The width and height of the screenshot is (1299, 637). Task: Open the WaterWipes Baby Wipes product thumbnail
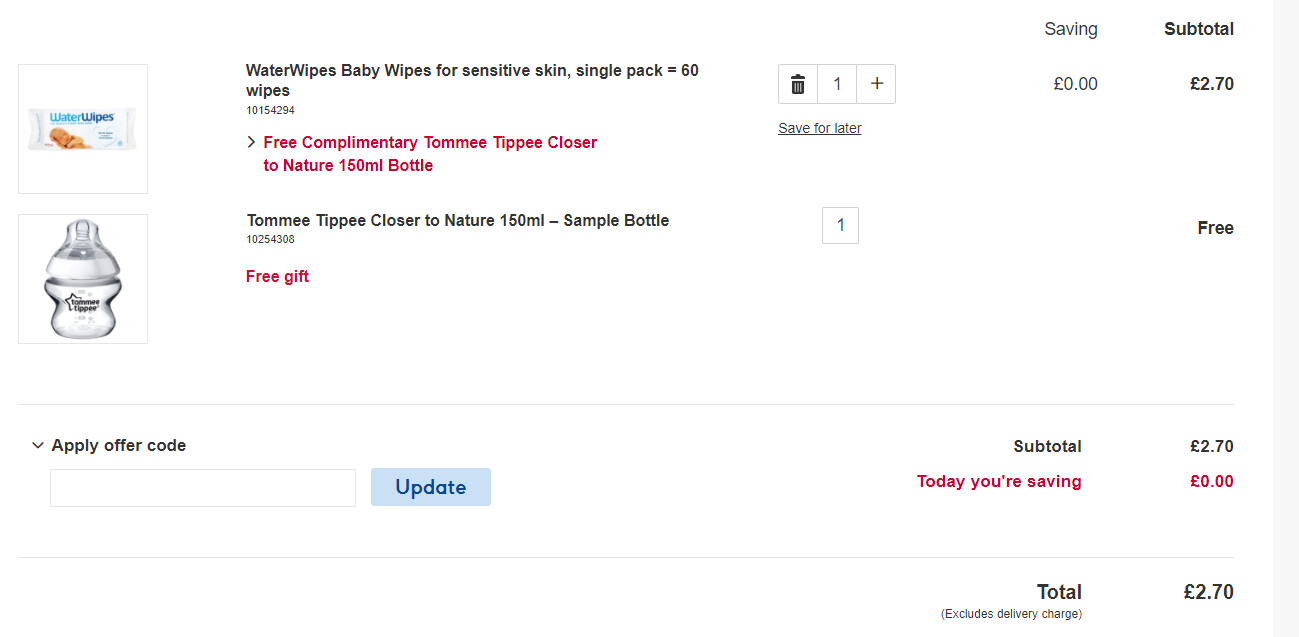[82, 128]
